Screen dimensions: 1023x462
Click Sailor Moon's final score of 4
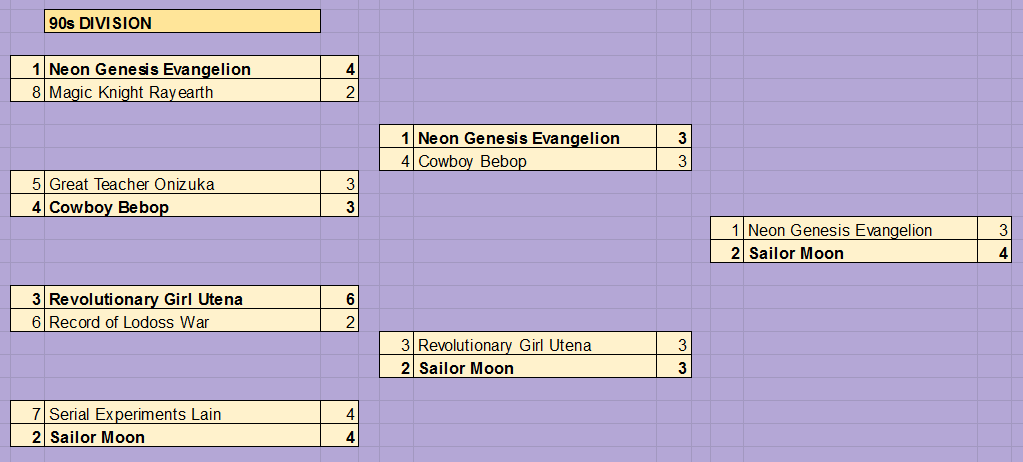[x=995, y=252]
